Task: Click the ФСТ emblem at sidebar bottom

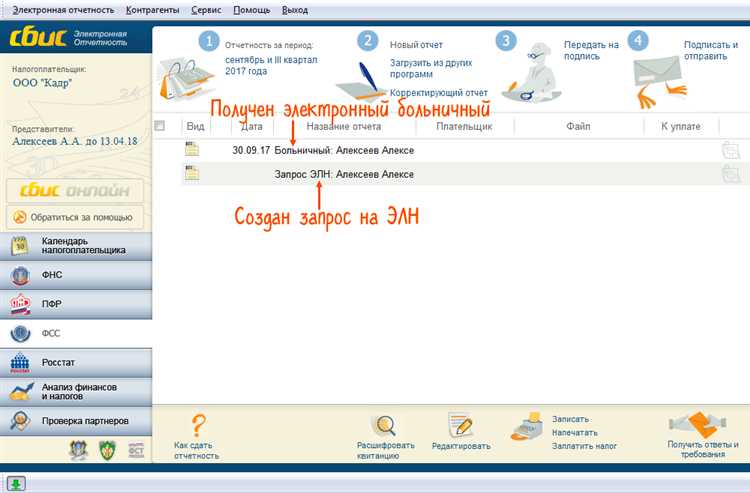Action: [x=136, y=450]
